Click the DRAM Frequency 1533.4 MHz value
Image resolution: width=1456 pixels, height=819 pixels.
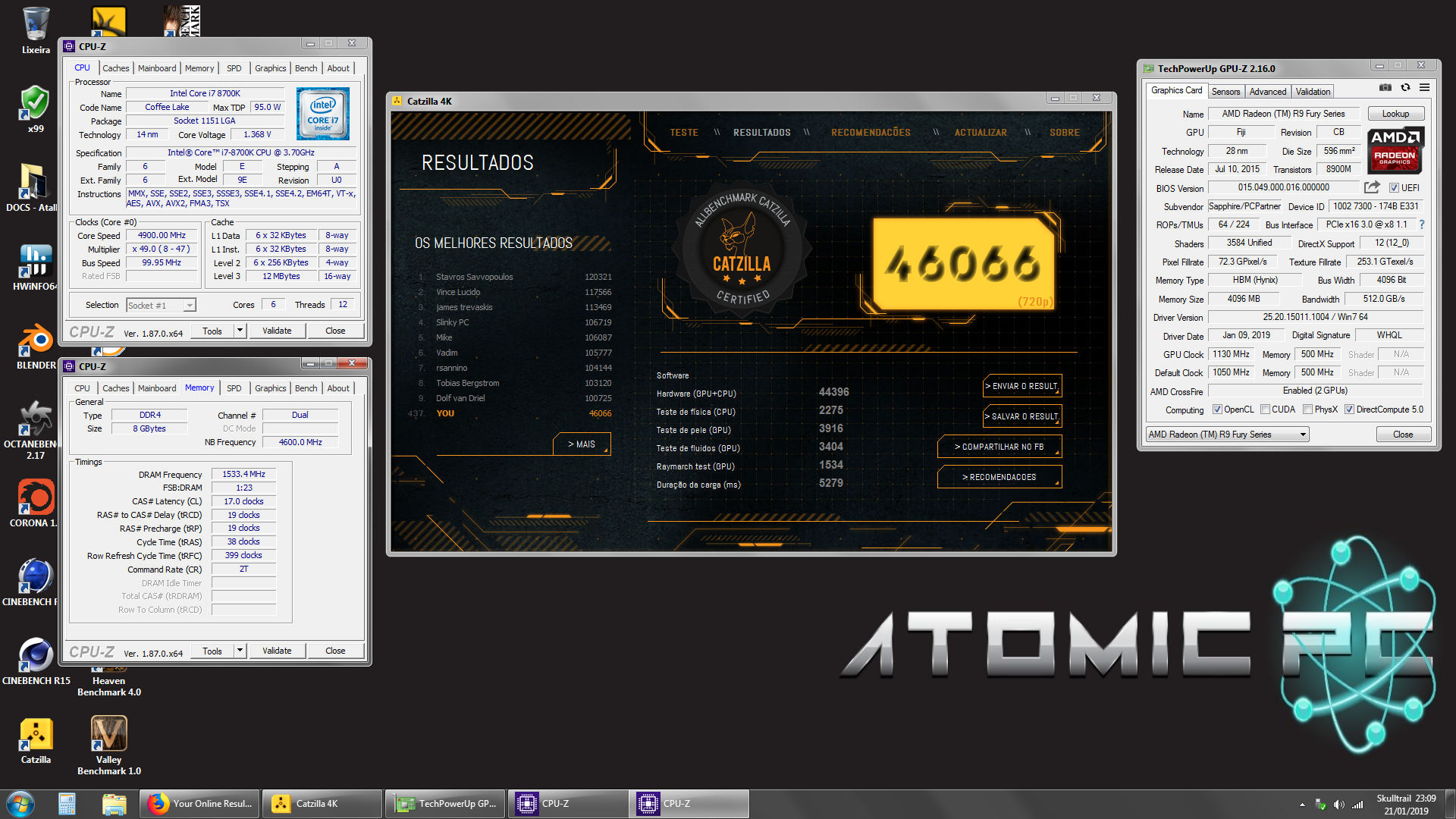[243, 474]
